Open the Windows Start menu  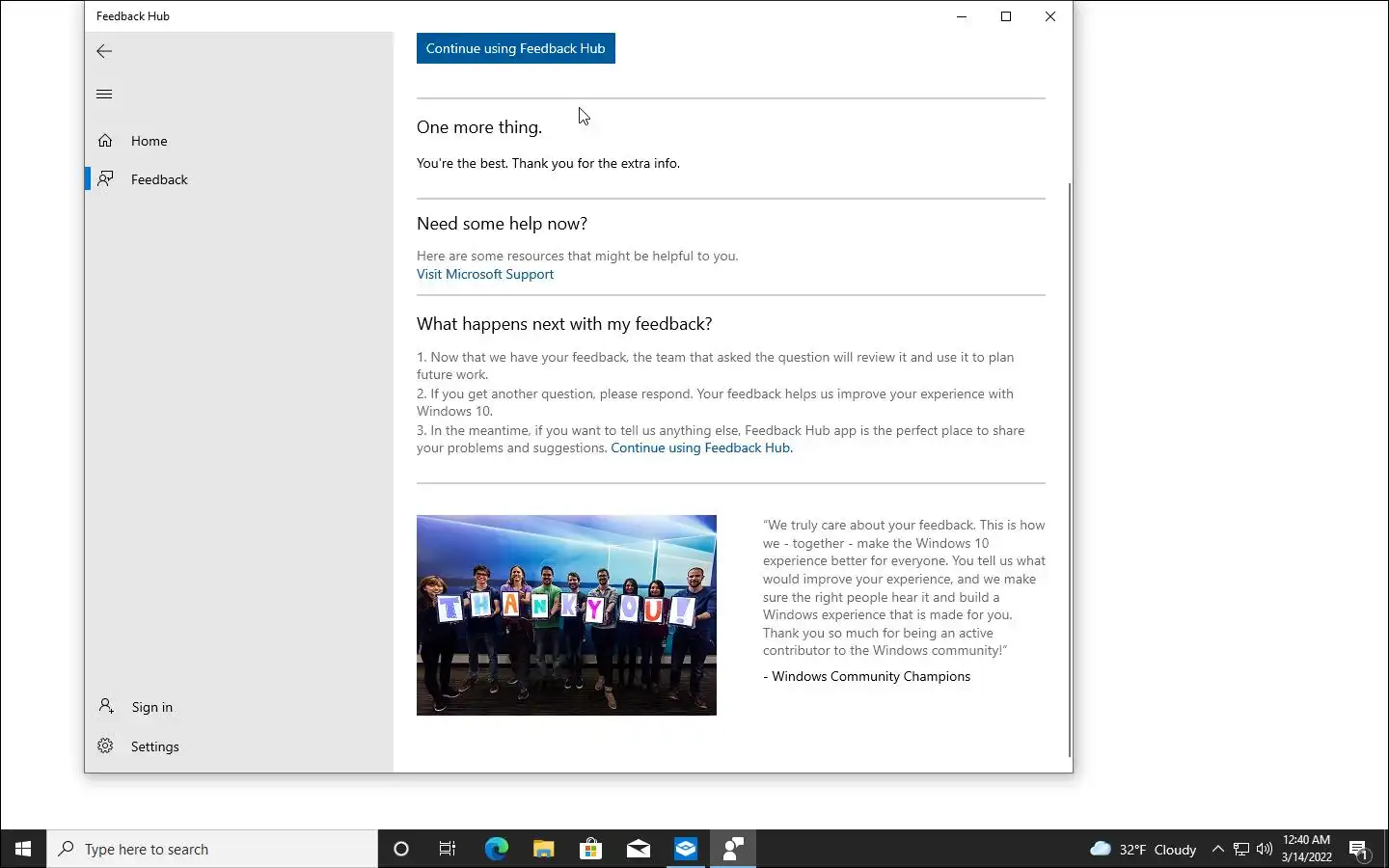(23, 849)
